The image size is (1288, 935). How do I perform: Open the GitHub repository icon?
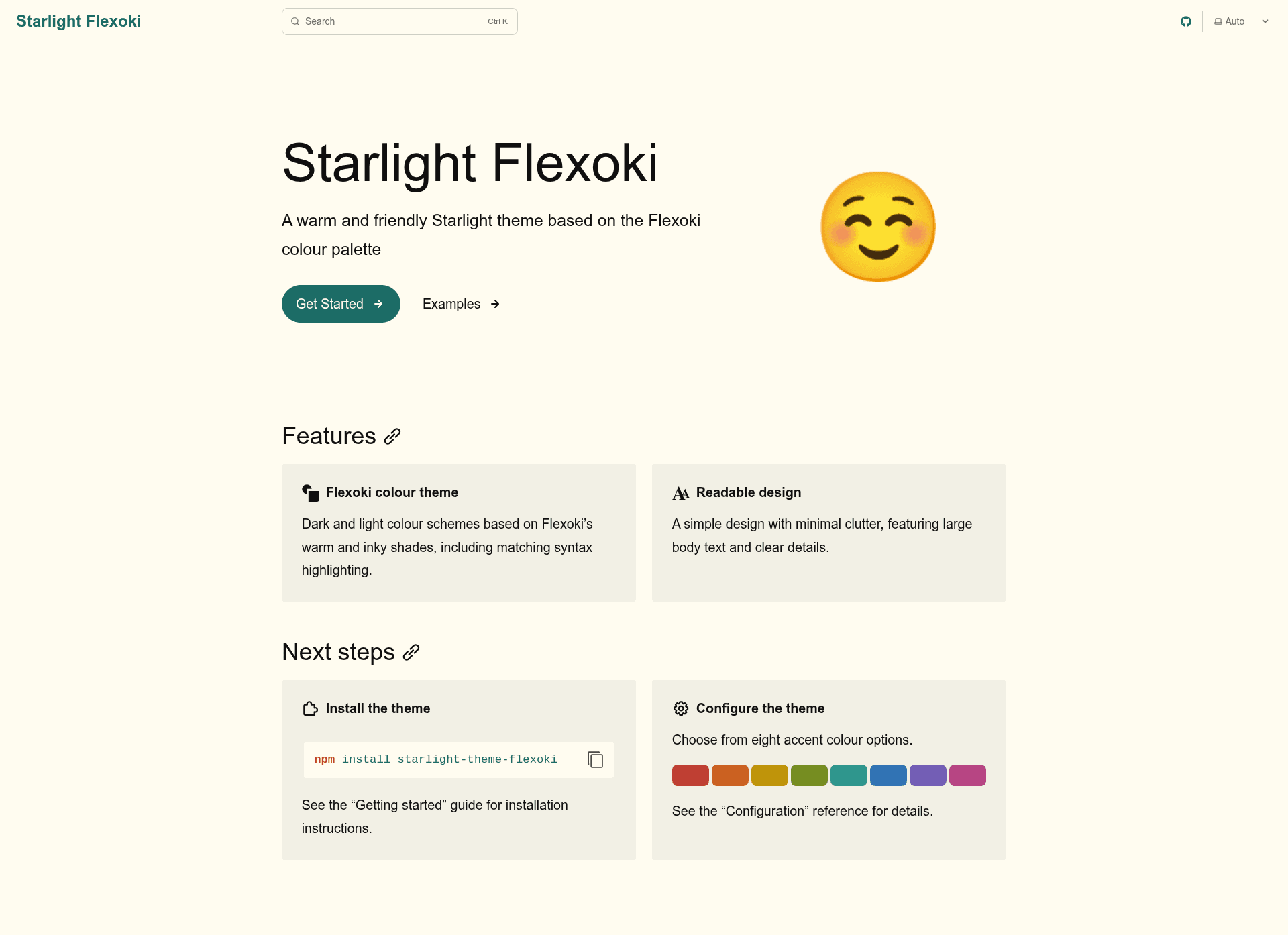1186,21
